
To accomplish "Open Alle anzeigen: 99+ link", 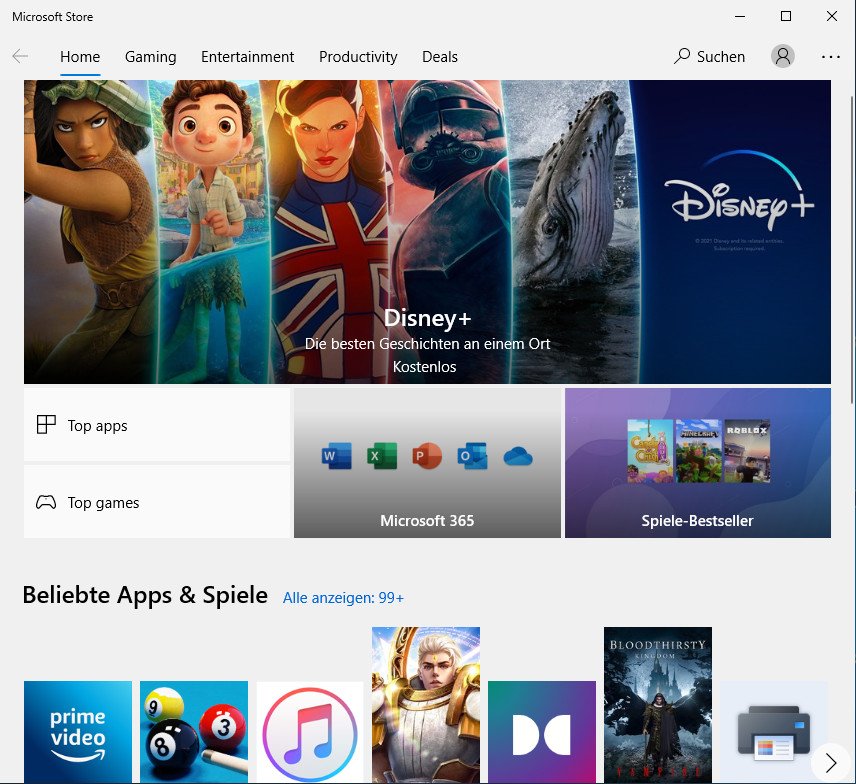I will click(343, 597).
